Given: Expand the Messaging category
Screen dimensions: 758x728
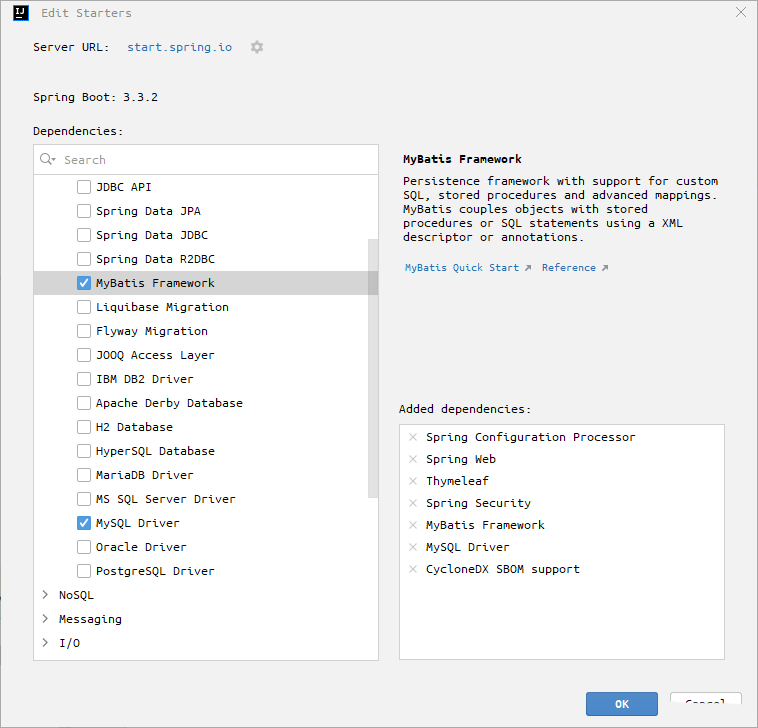Looking at the screenshot, I should [45, 619].
